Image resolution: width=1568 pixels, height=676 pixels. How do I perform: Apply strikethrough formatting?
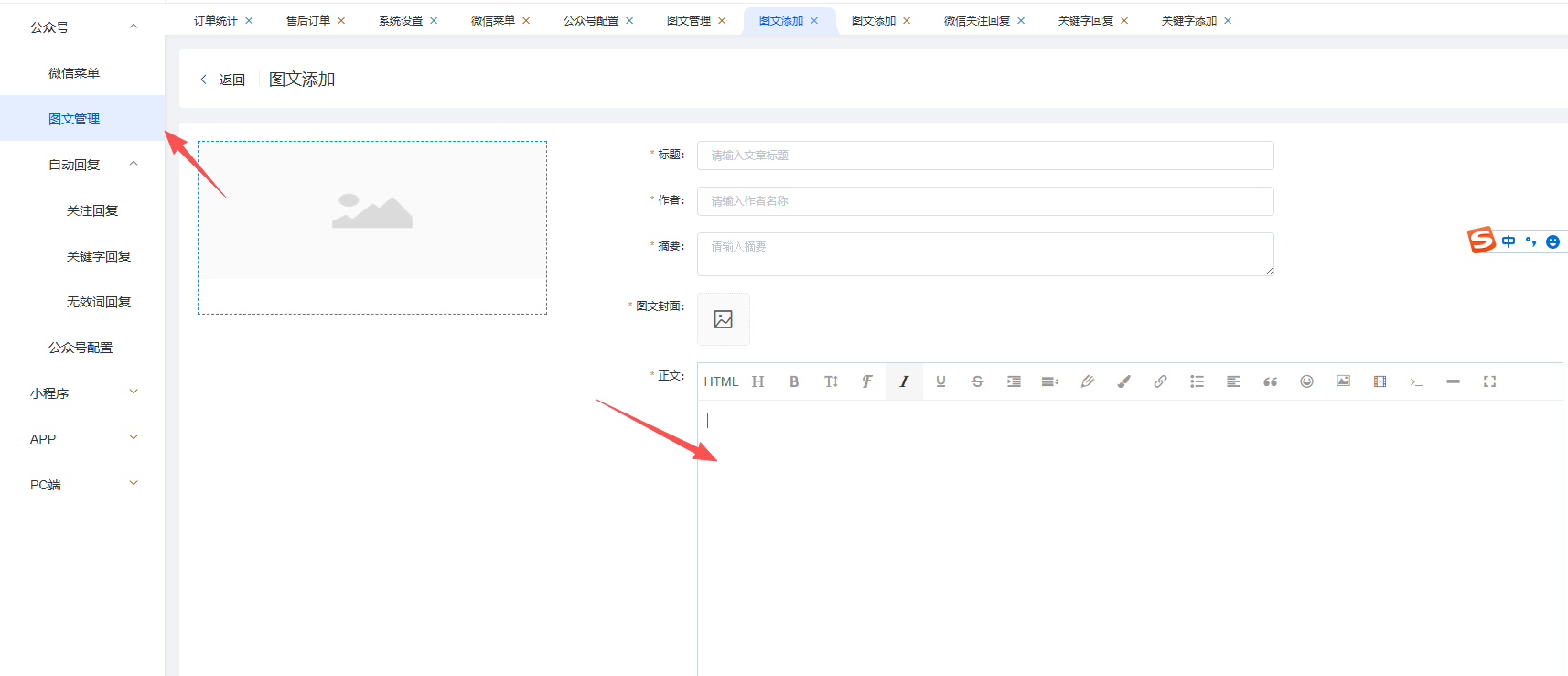point(977,381)
